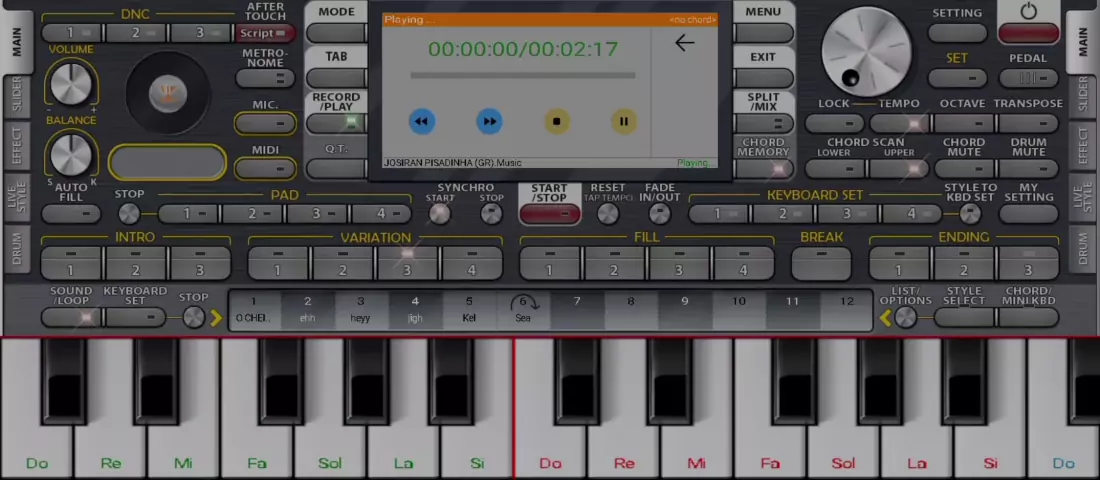
Task: Toggle the Drum Mute button
Action: pyautogui.click(x=1028, y=169)
